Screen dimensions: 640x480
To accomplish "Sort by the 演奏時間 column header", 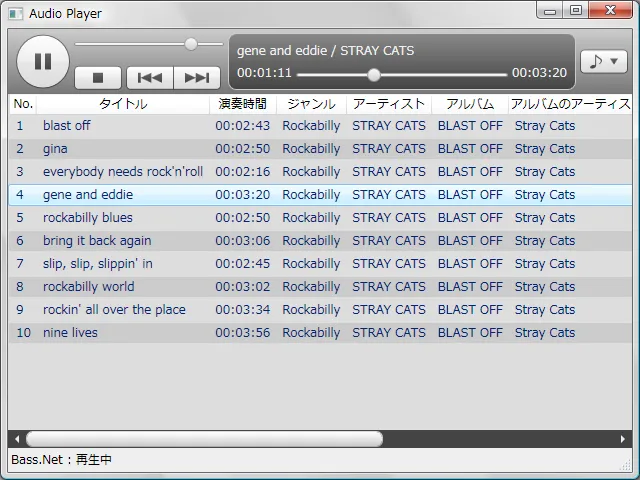I will pos(242,104).
